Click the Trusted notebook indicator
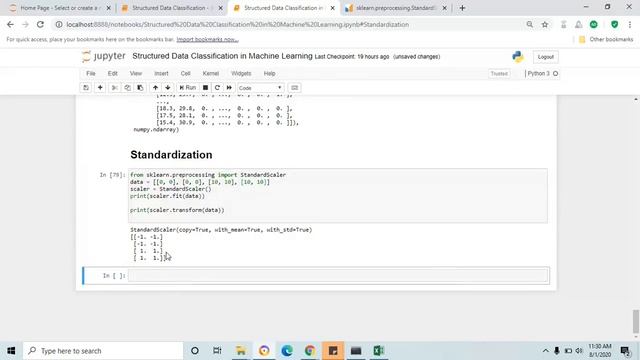Viewport: 640px width, 360px height. 499,73
